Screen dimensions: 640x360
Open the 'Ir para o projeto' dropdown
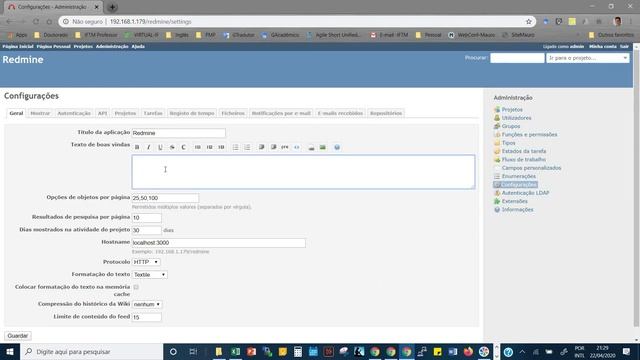(x=588, y=58)
